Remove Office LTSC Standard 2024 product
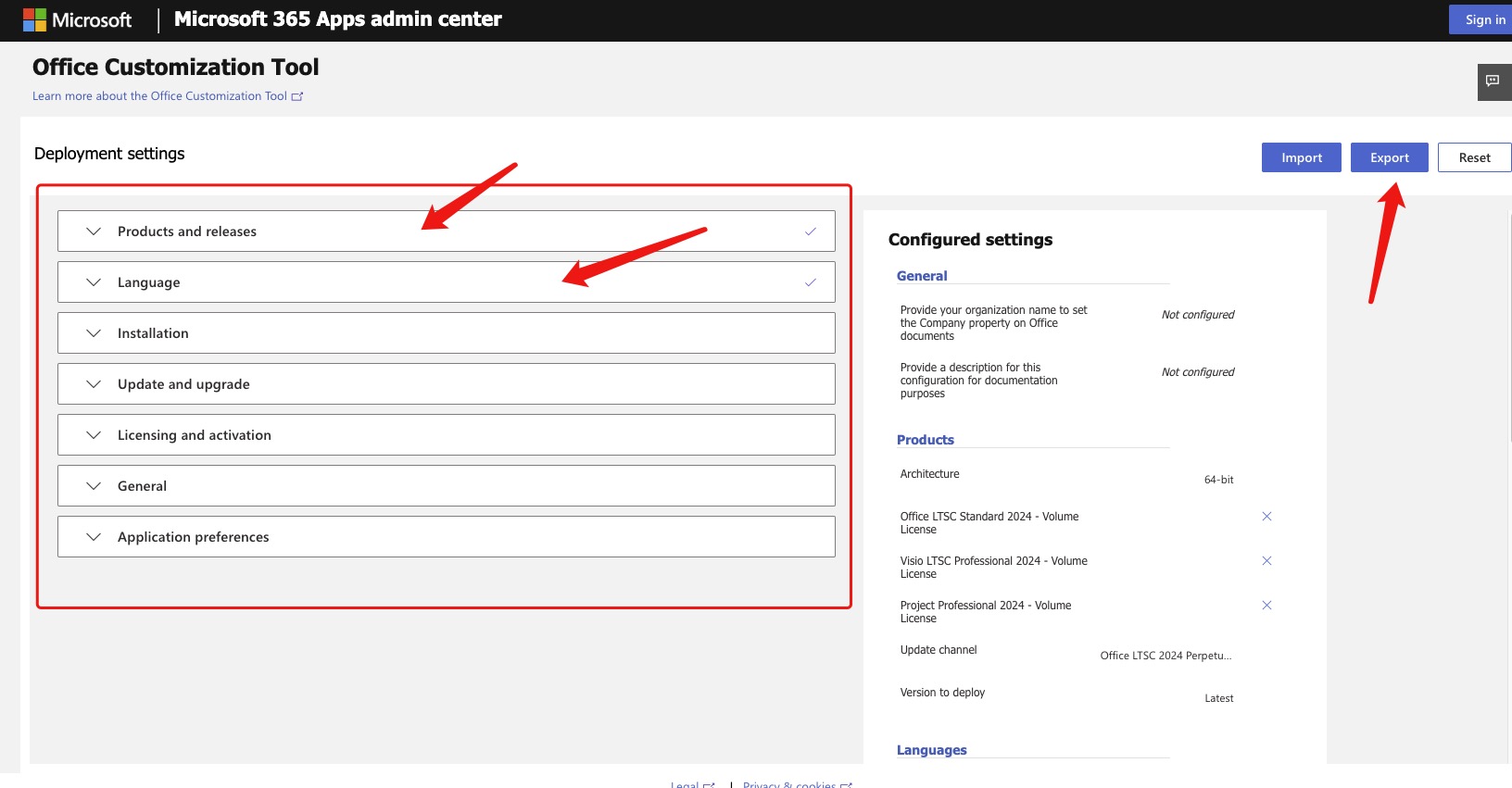1512x788 pixels. (x=1266, y=517)
